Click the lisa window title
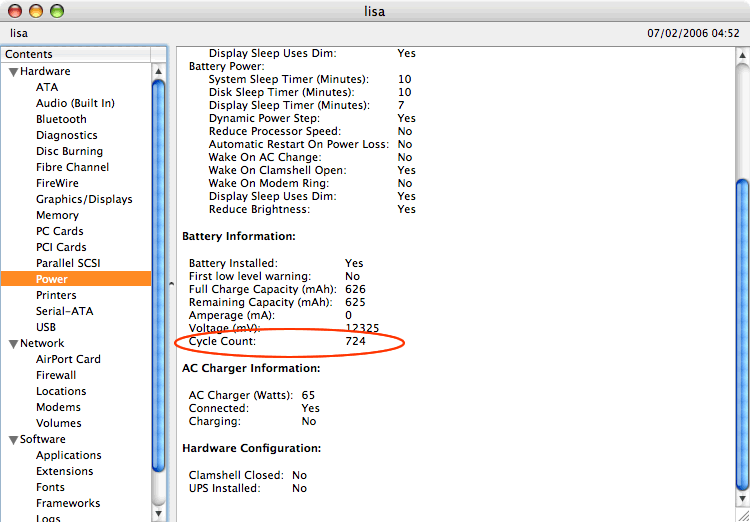750x522 pixels. coord(375,11)
